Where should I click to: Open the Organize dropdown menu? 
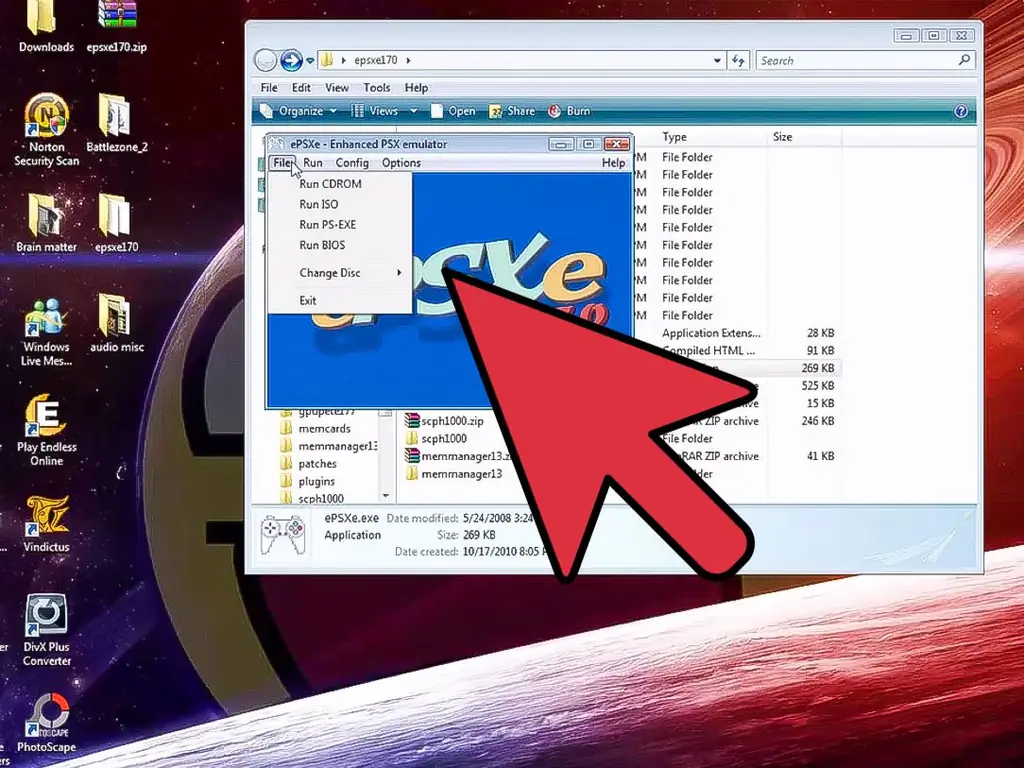298,111
